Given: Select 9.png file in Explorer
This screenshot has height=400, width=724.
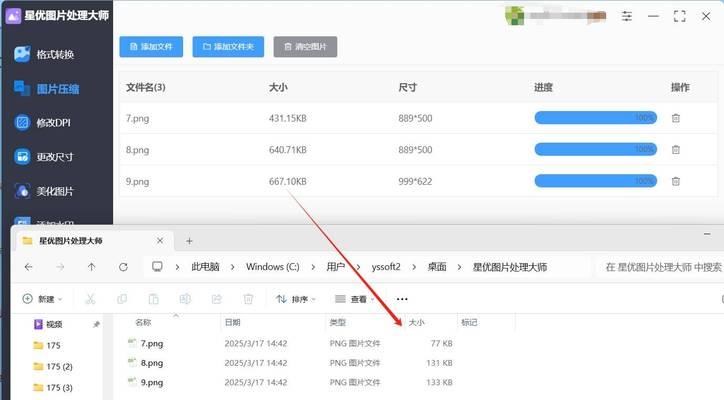Looking at the screenshot, I should [x=152, y=382].
